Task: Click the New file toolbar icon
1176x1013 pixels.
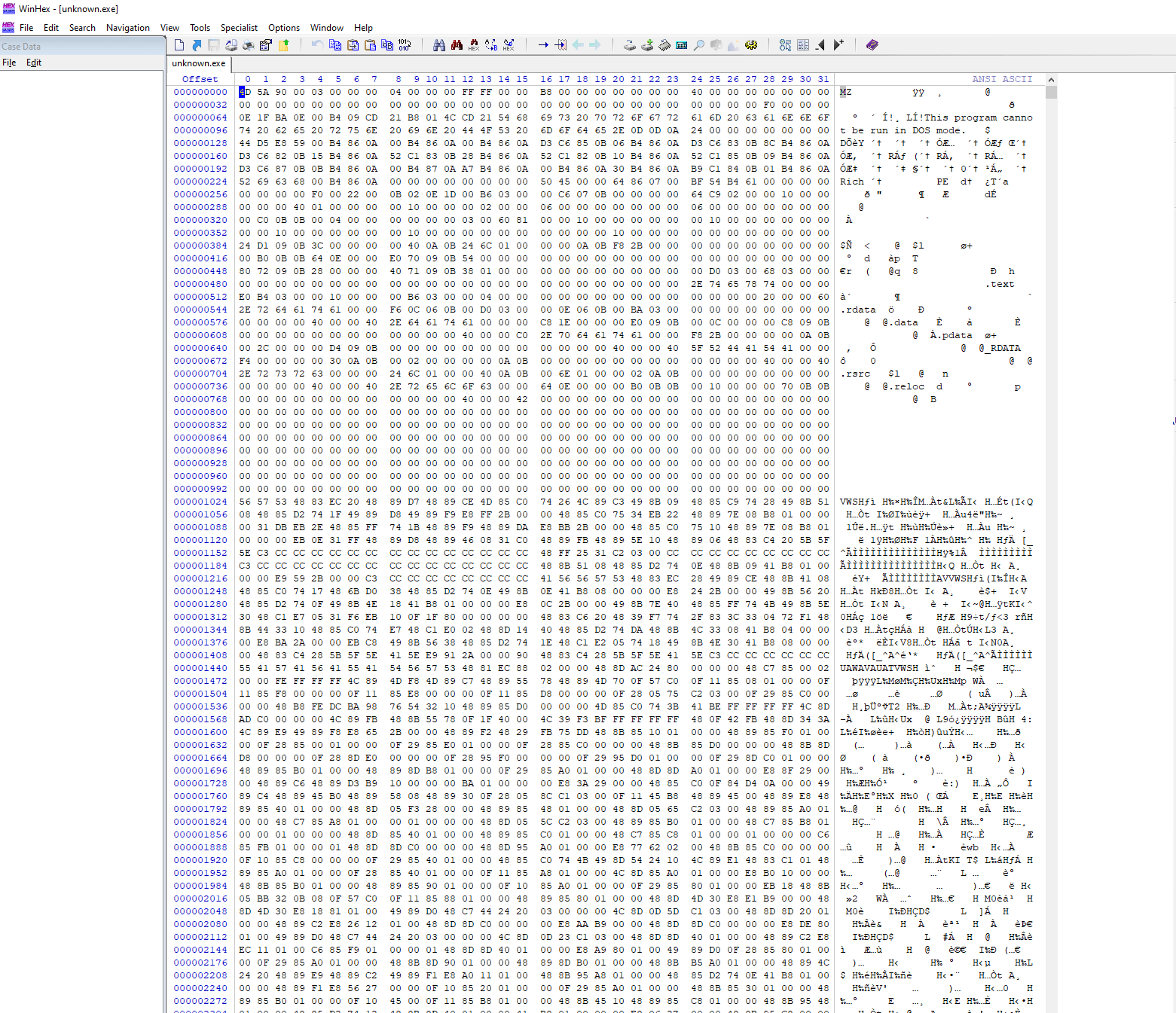Action: 179,45
